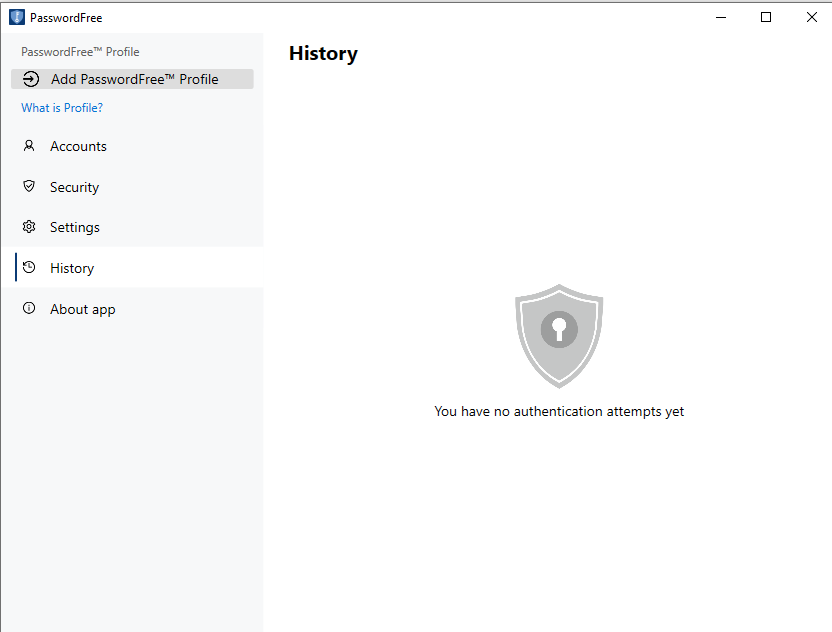Click the PasswordFree logo in title bar
This screenshot has width=832, height=632.
coord(16,17)
